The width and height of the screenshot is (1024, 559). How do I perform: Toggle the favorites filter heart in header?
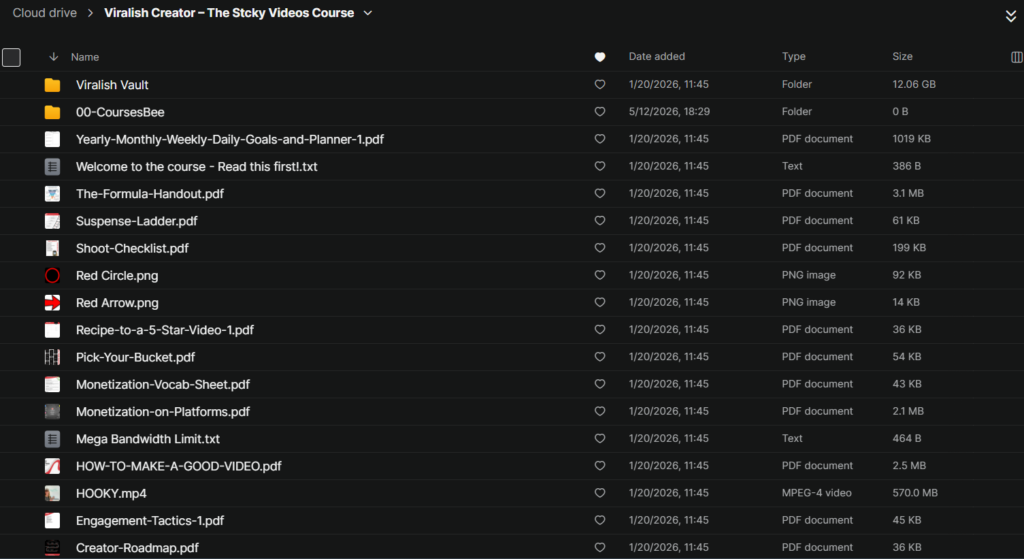point(600,57)
